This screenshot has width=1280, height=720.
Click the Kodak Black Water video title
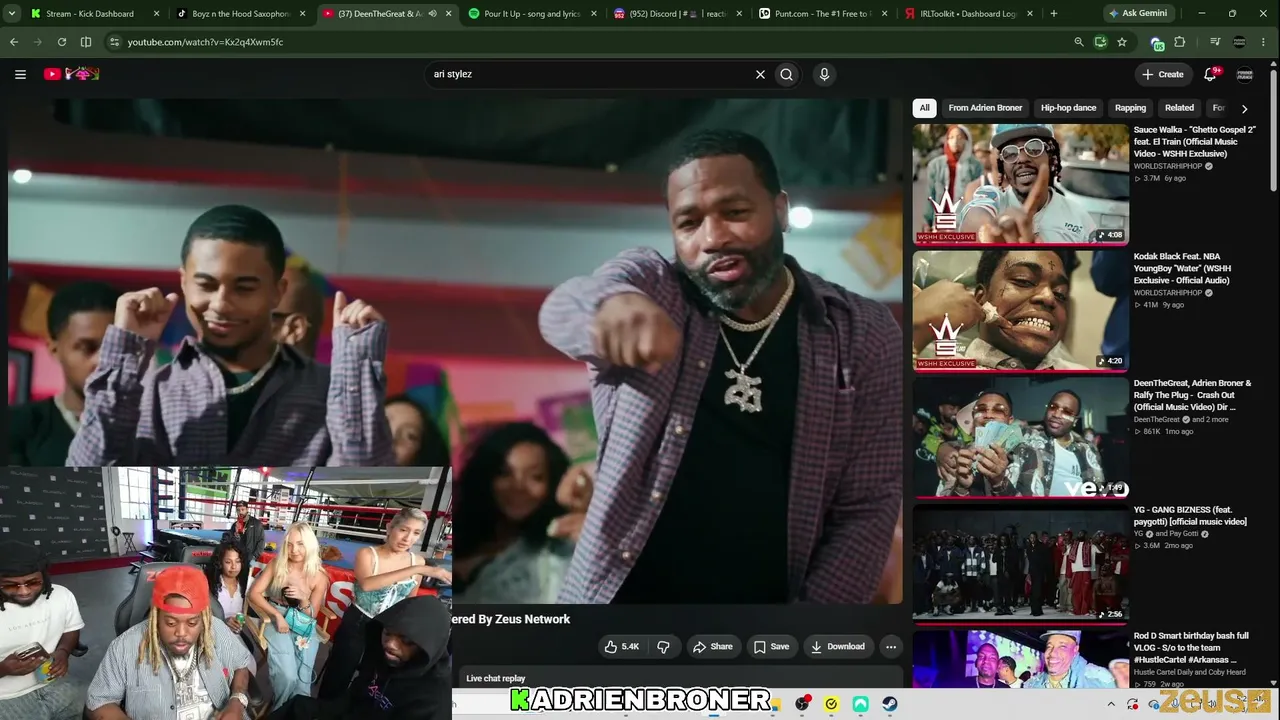point(1184,268)
